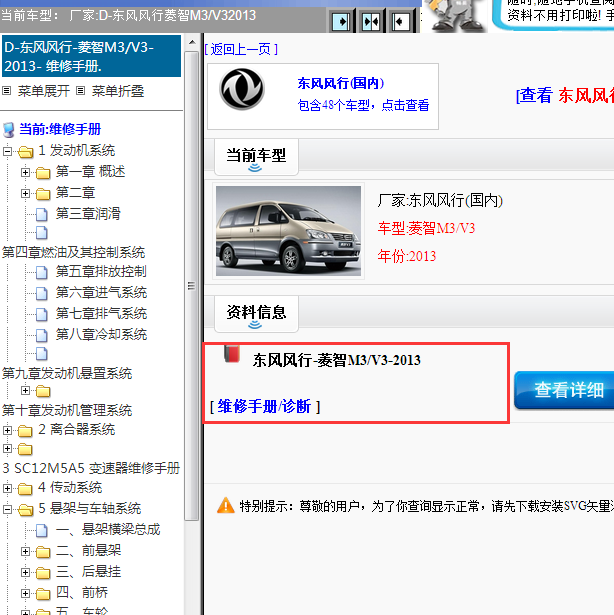
Task: Expand the folder above 3 SC12M5A5 变速器维修手册
Action: coord(7,448)
